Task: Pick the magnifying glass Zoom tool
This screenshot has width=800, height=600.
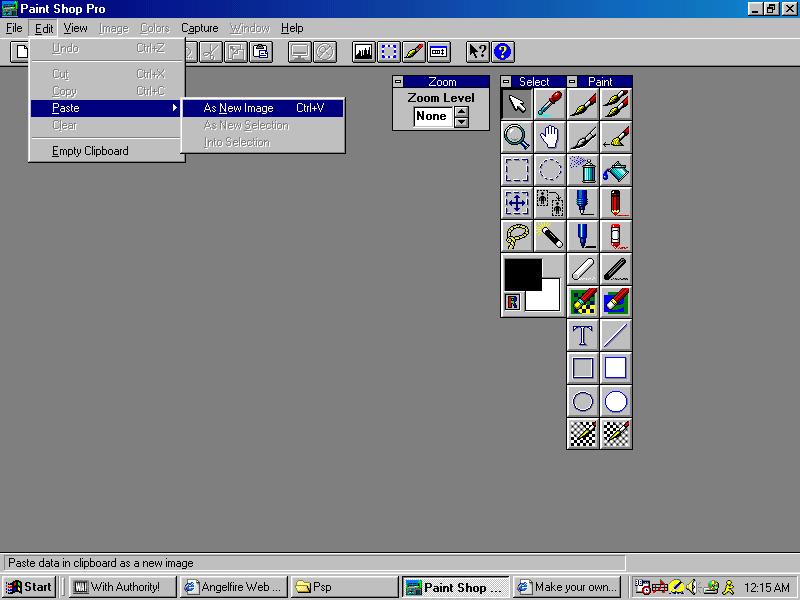Action: (517, 137)
